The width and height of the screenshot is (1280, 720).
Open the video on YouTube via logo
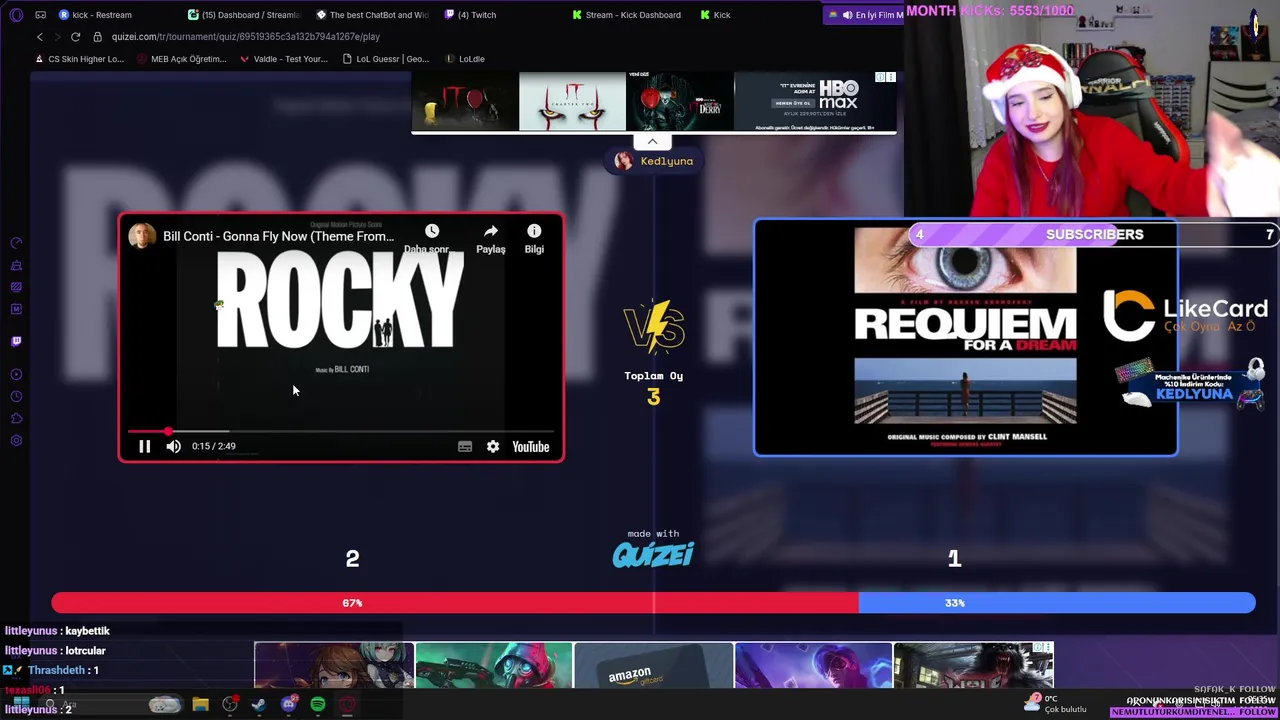click(x=531, y=447)
